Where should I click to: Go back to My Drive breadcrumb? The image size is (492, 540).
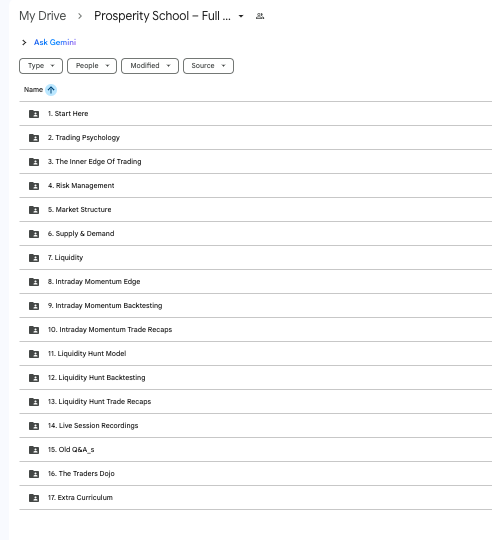coord(43,16)
